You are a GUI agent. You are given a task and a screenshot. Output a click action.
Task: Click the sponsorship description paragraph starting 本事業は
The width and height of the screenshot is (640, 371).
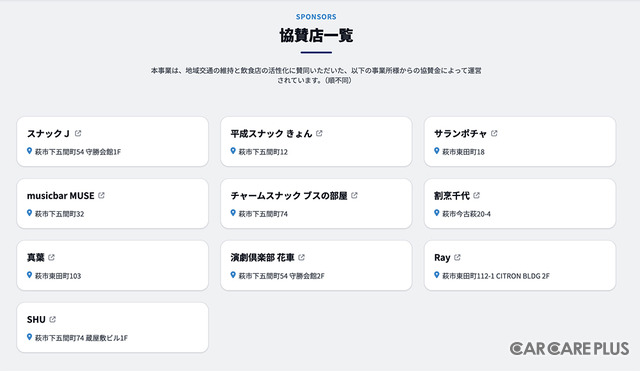pos(316,76)
